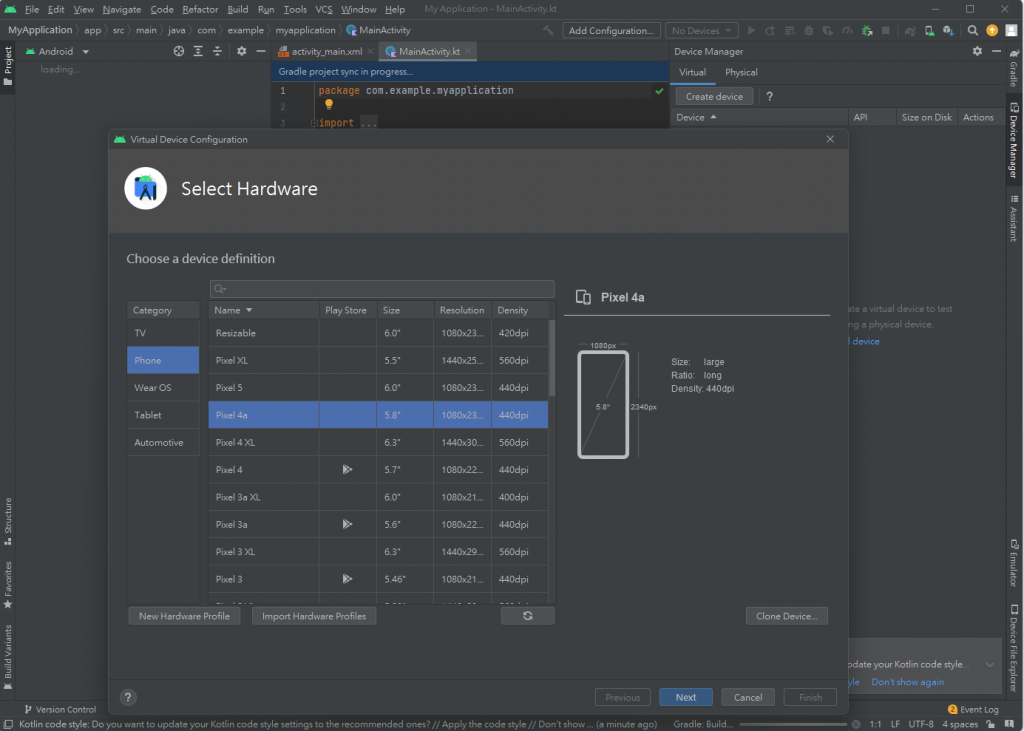Click the orange update notification icon

click(992, 31)
